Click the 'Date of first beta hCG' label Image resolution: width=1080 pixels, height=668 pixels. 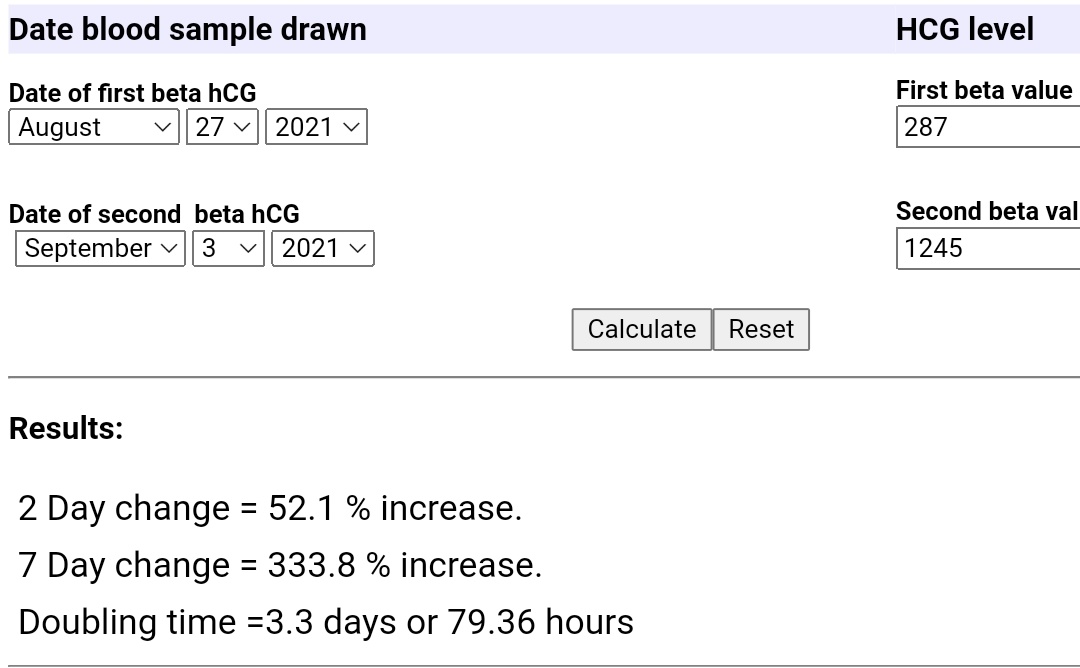pos(132,93)
